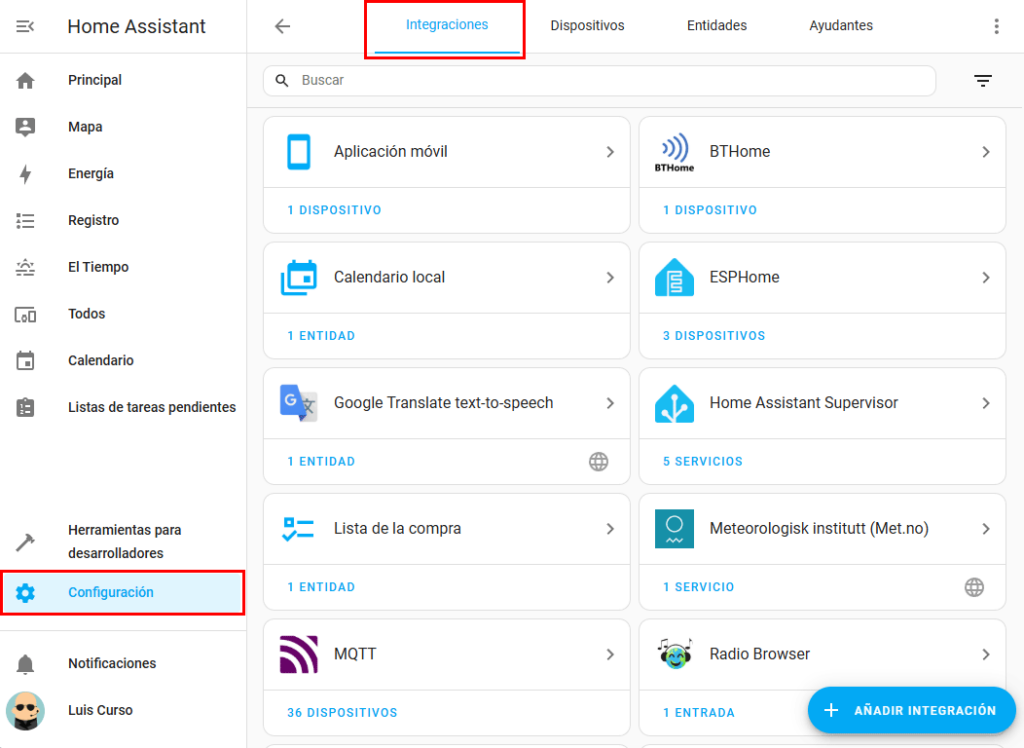1024x748 pixels.
Task: Switch to the Dispositivos tab
Action: pyautogui.click(x=587, y=26)
